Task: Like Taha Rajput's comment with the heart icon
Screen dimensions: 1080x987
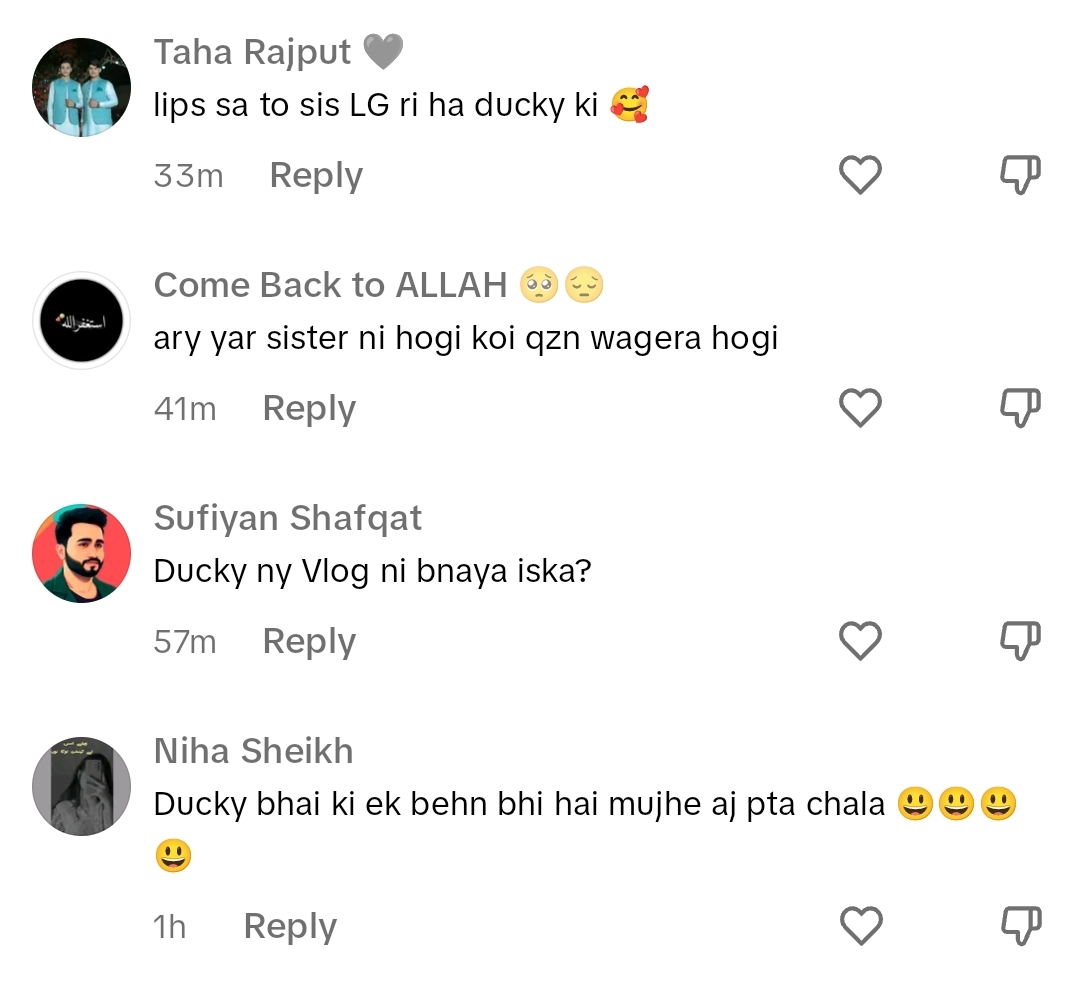Action: click(x=859, y=174)
